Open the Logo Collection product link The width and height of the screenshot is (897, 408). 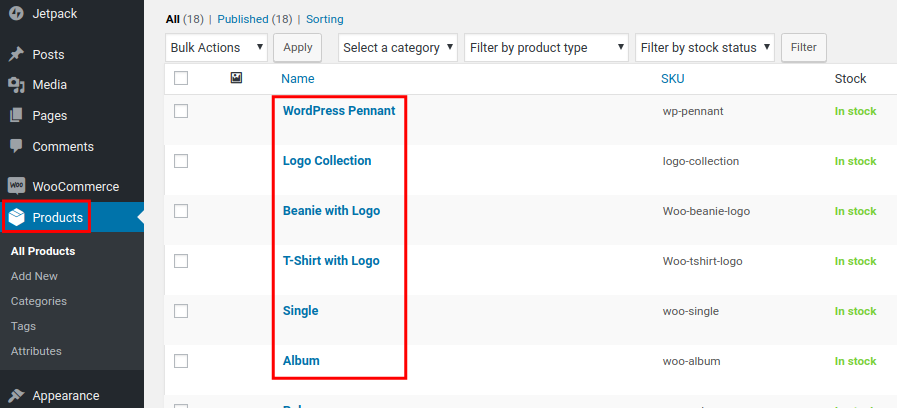coord(327,161)
